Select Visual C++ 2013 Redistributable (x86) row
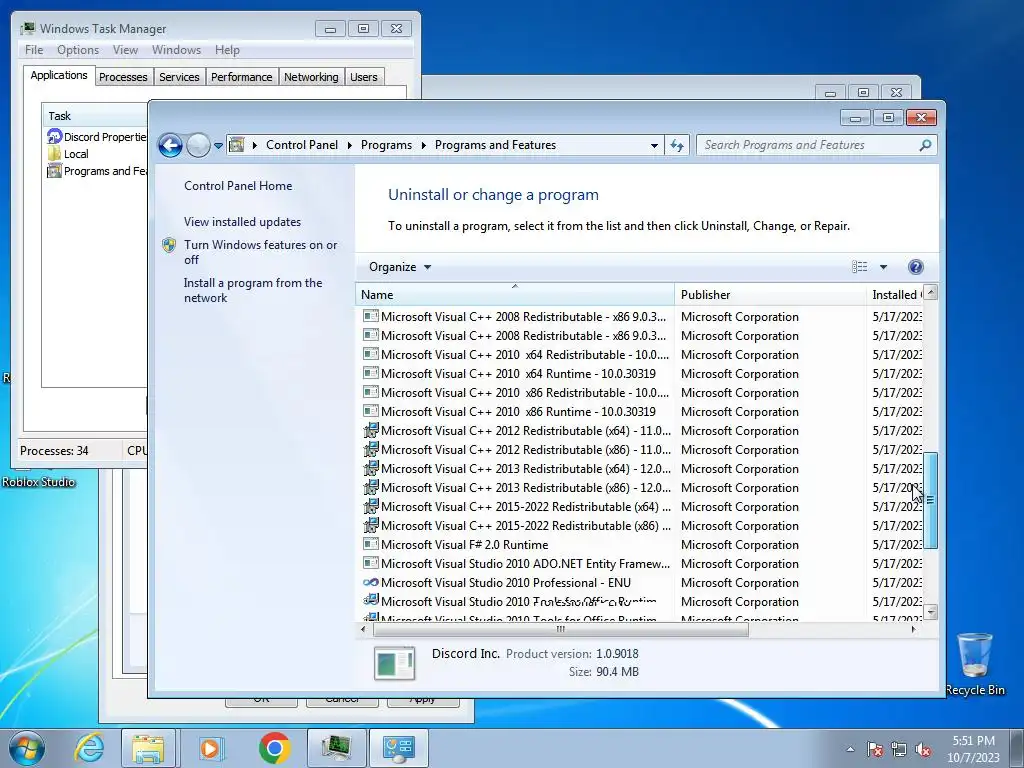The width and height of the screenshot is (1024, 768). tap(640, 488)
